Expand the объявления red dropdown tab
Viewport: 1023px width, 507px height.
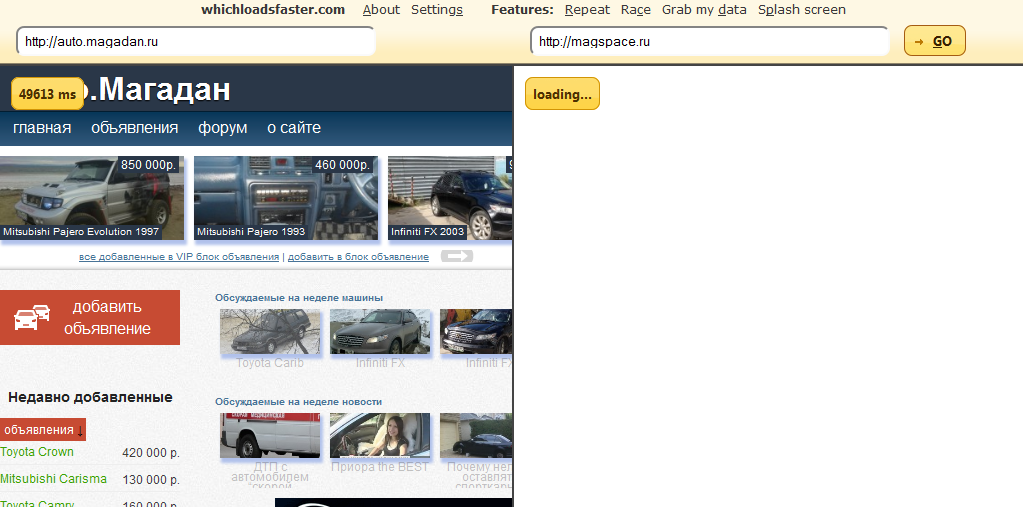[x=43, y=430]
